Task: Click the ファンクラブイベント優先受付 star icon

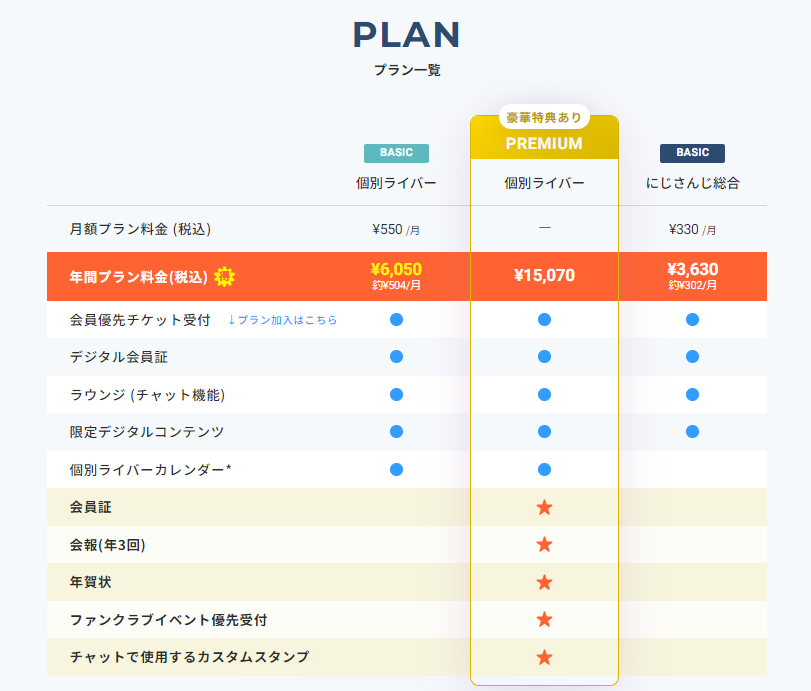Action: pos(544,619)
